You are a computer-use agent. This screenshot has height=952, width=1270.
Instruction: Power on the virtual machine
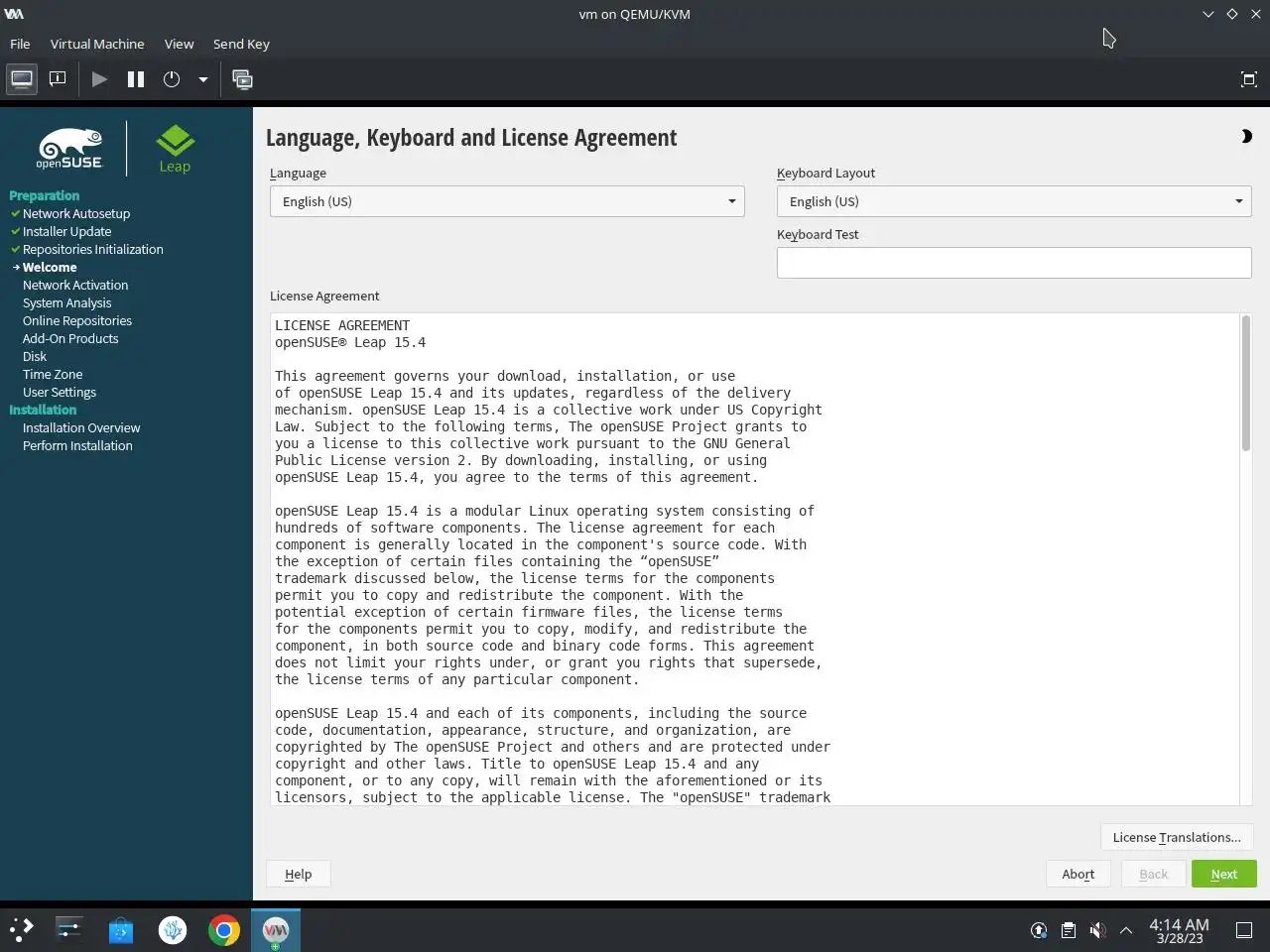[99, 79]
